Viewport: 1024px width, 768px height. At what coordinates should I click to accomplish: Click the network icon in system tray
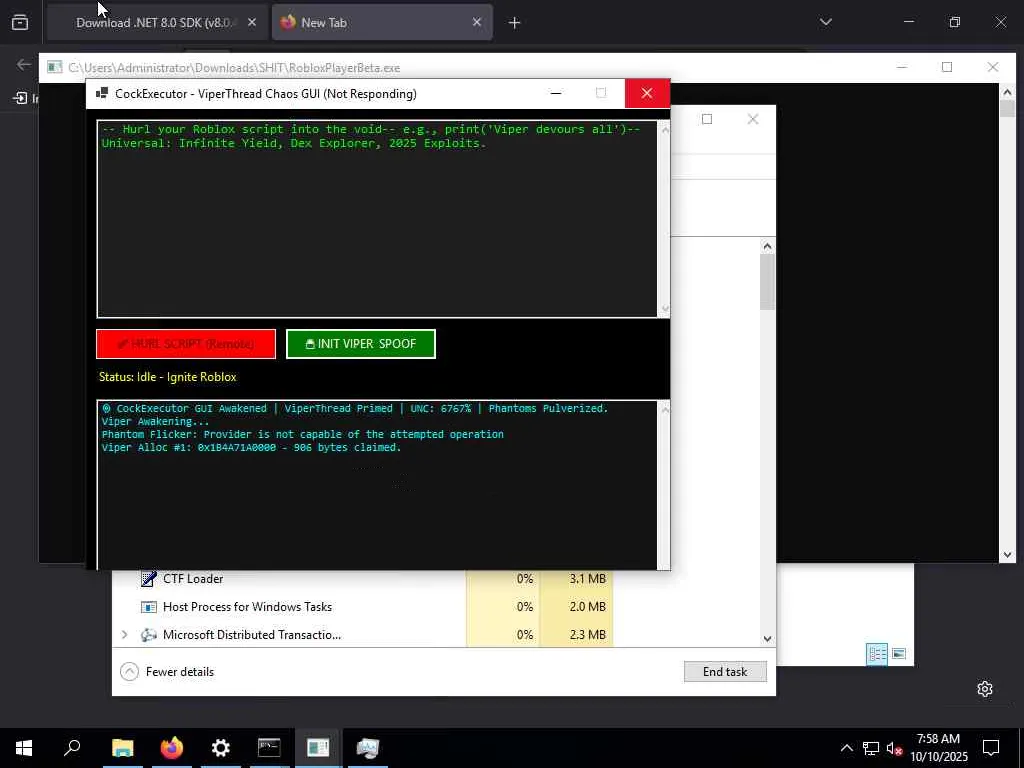click(871, 748)
